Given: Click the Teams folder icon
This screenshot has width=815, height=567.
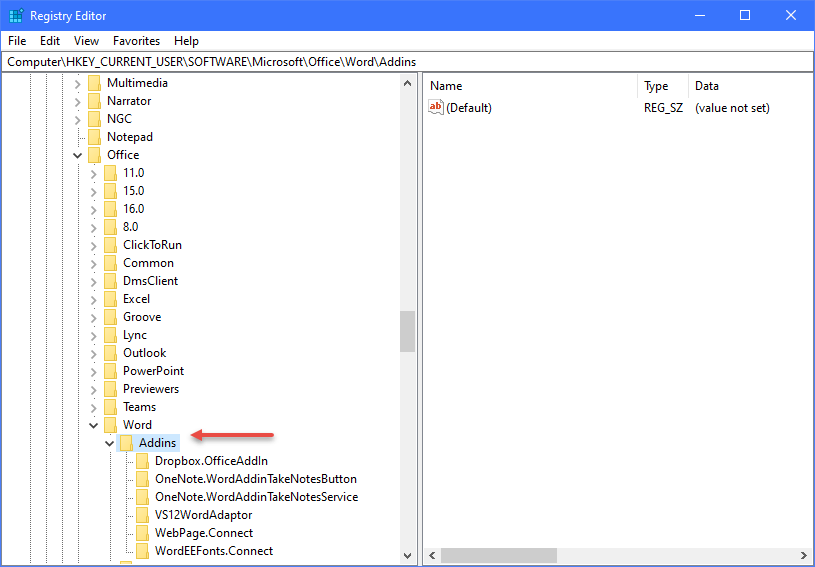Looking at the screenshot, I should (110, 407).
